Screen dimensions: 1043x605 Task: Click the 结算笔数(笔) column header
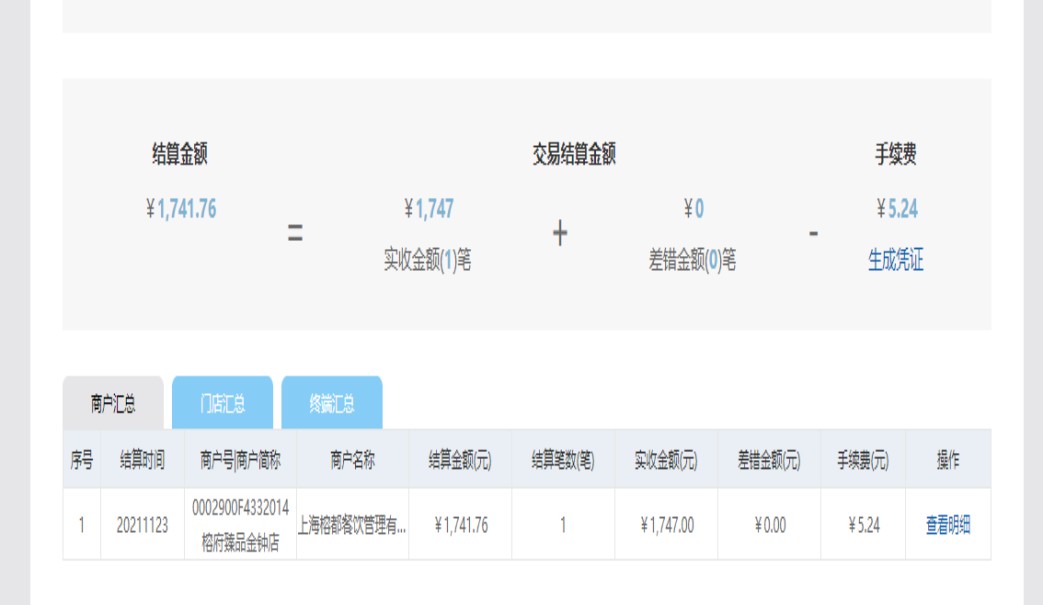click(x=563, y=460)
